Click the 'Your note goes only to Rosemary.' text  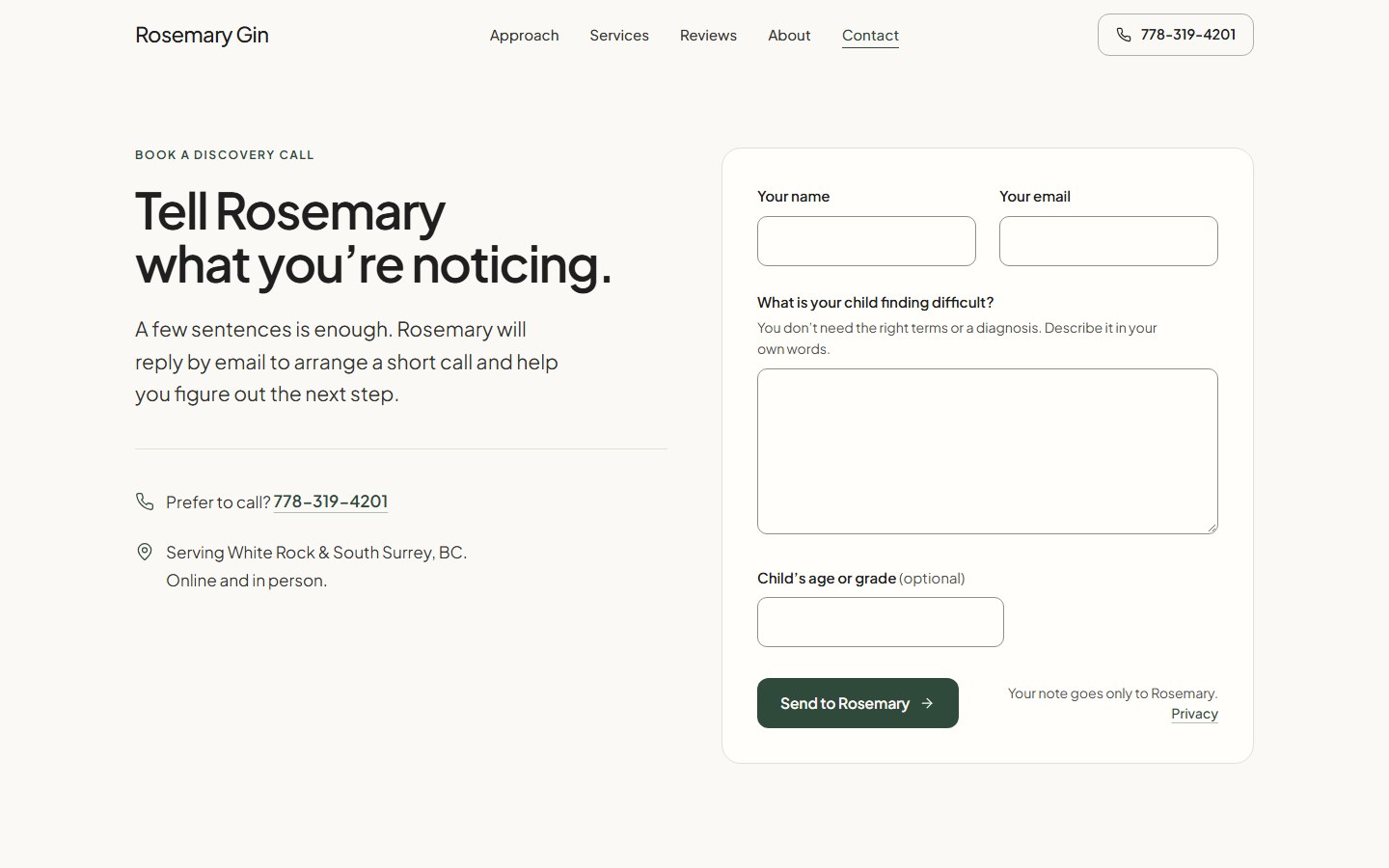[x=1112, y=693]
